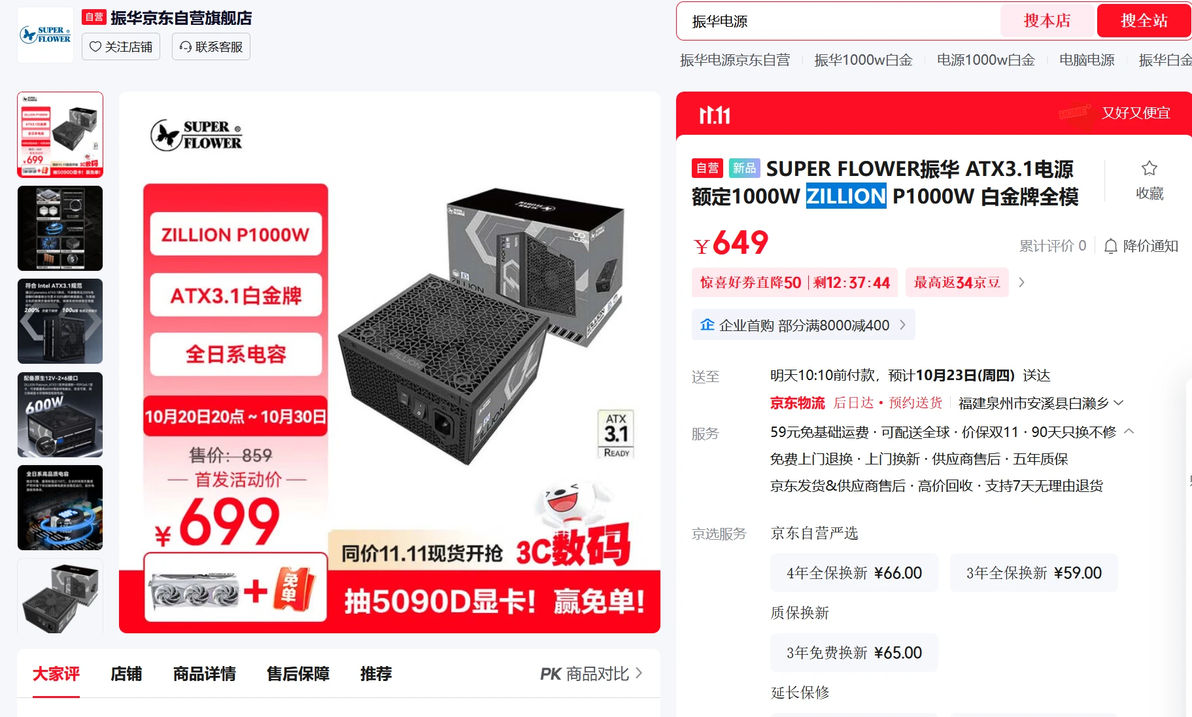The image size is (1192, 717).
Task: Click the star icon to favorite product
Action: [x=1149, y=169]
